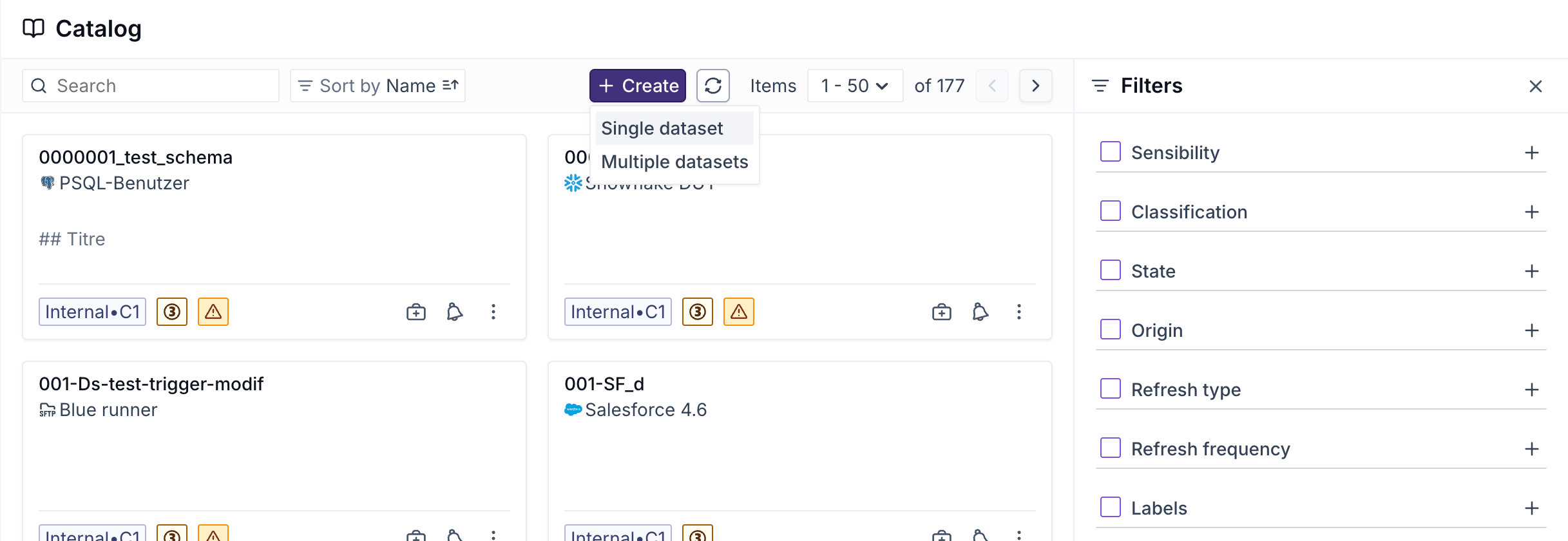Screen dimensions: 1568x541
Task: Click the 'of 177' item count
Action: pos(939,86)
